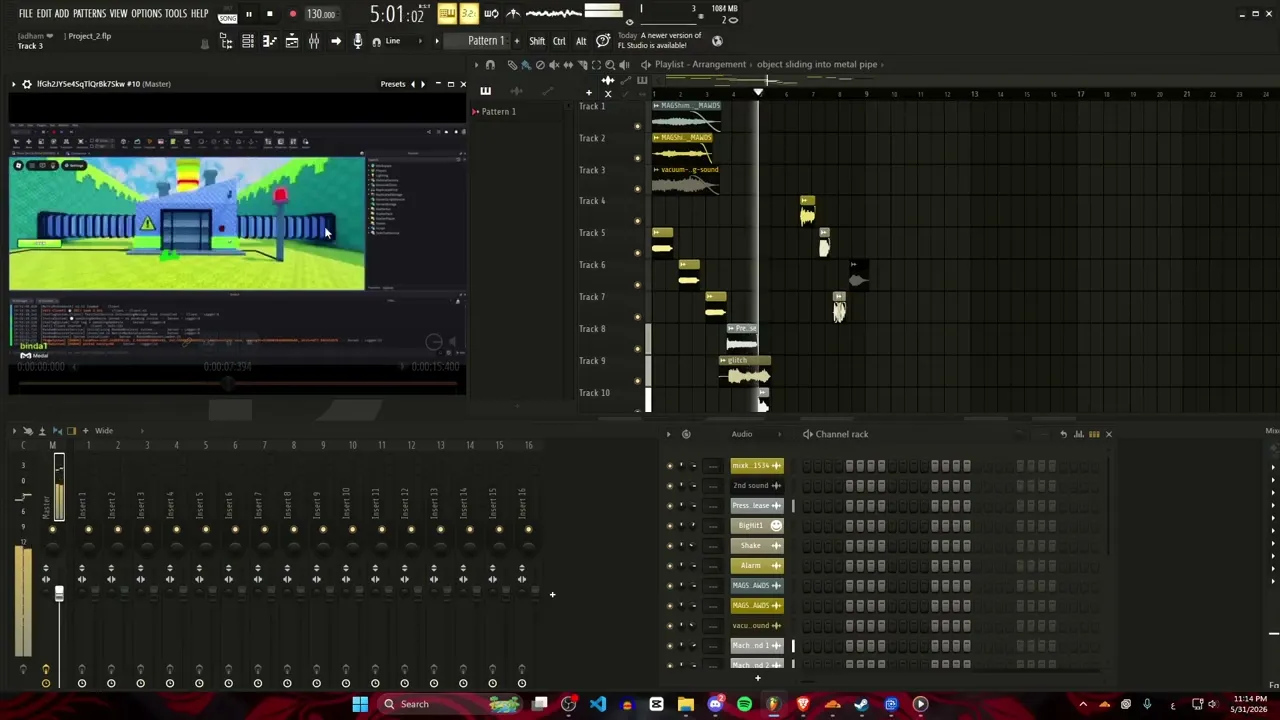Click the channel rack undo arrow icon
This screenshot has height=720, width=1280.
1063,434
